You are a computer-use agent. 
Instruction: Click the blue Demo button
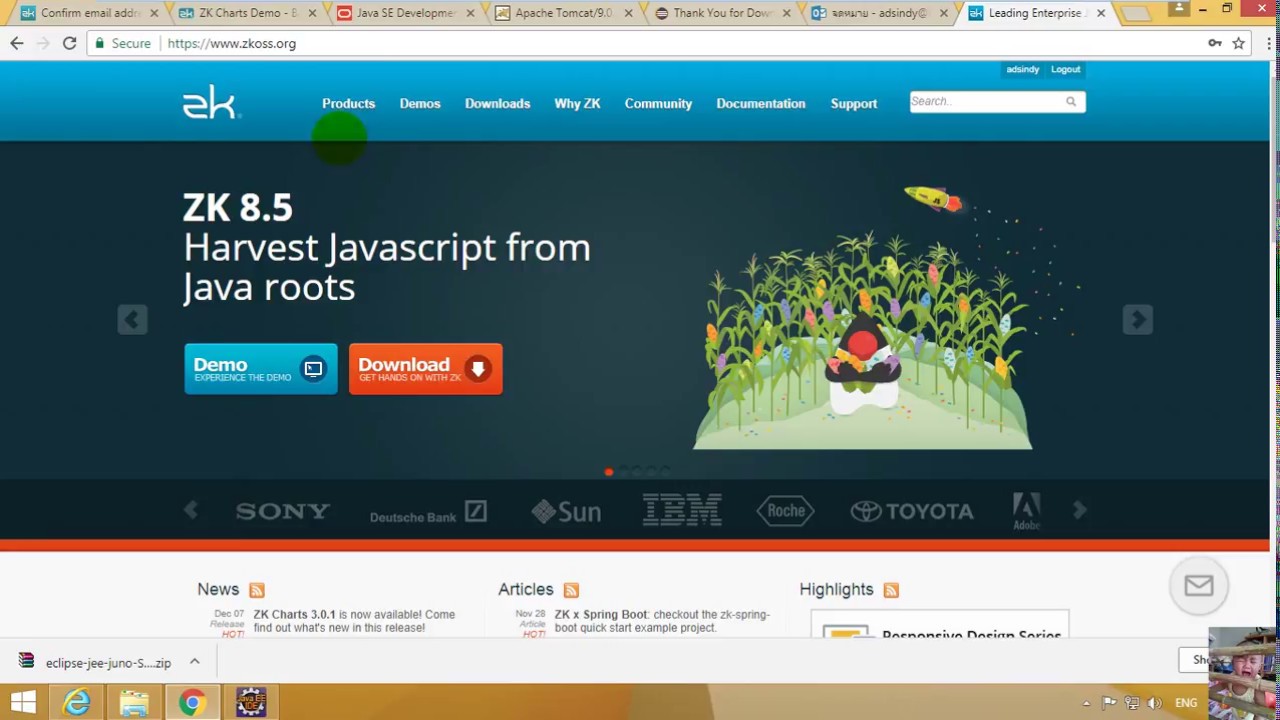[x=260, y=369]
